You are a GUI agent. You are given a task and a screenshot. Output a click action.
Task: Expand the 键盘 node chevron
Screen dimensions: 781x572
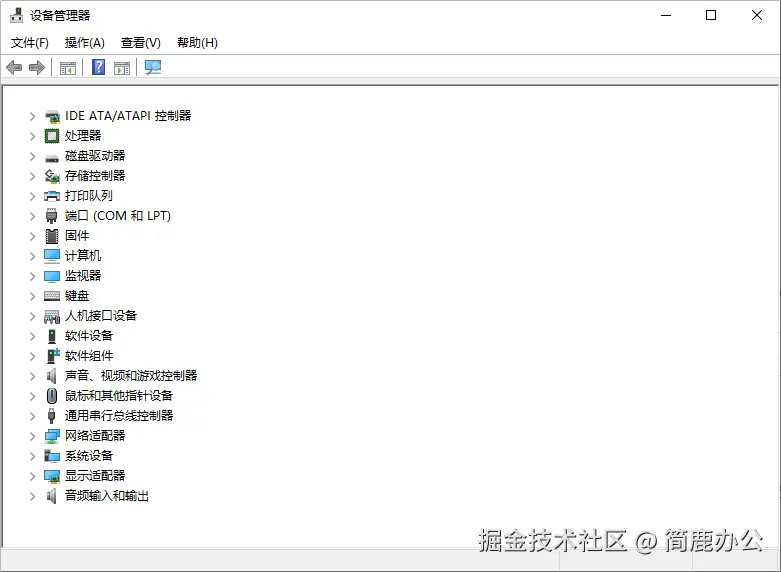(32, 296)
